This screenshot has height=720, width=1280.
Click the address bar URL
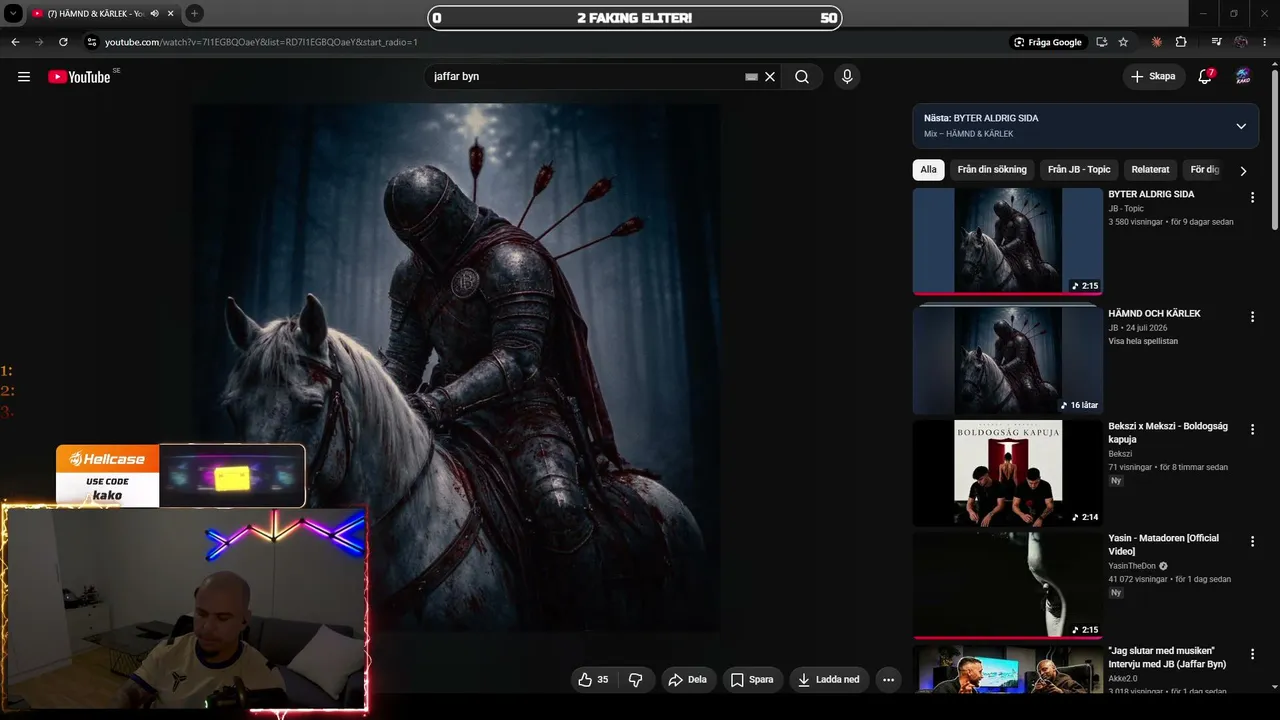point(261,42)
